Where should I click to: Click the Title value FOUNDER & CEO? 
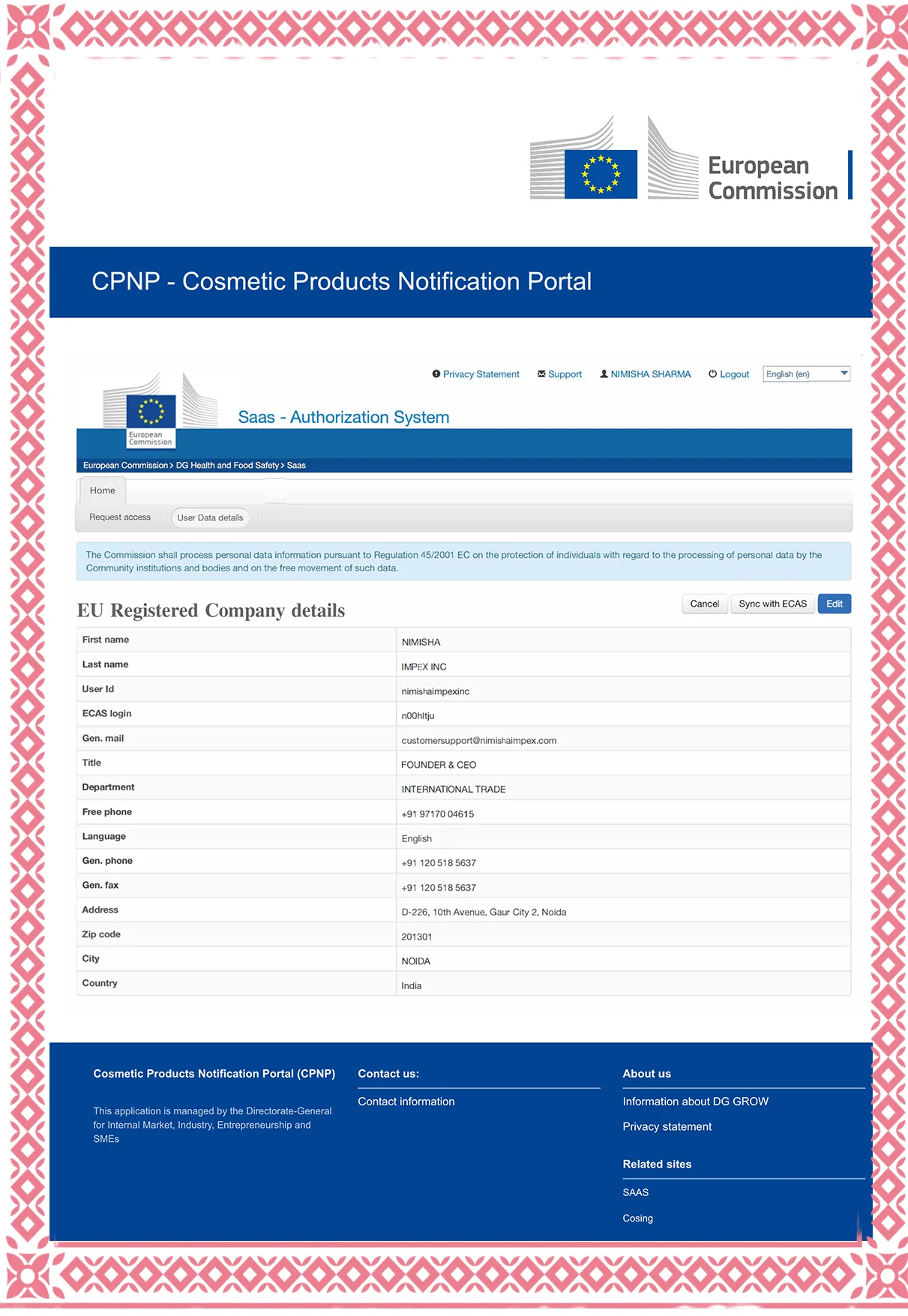click(x=439, y=765)
